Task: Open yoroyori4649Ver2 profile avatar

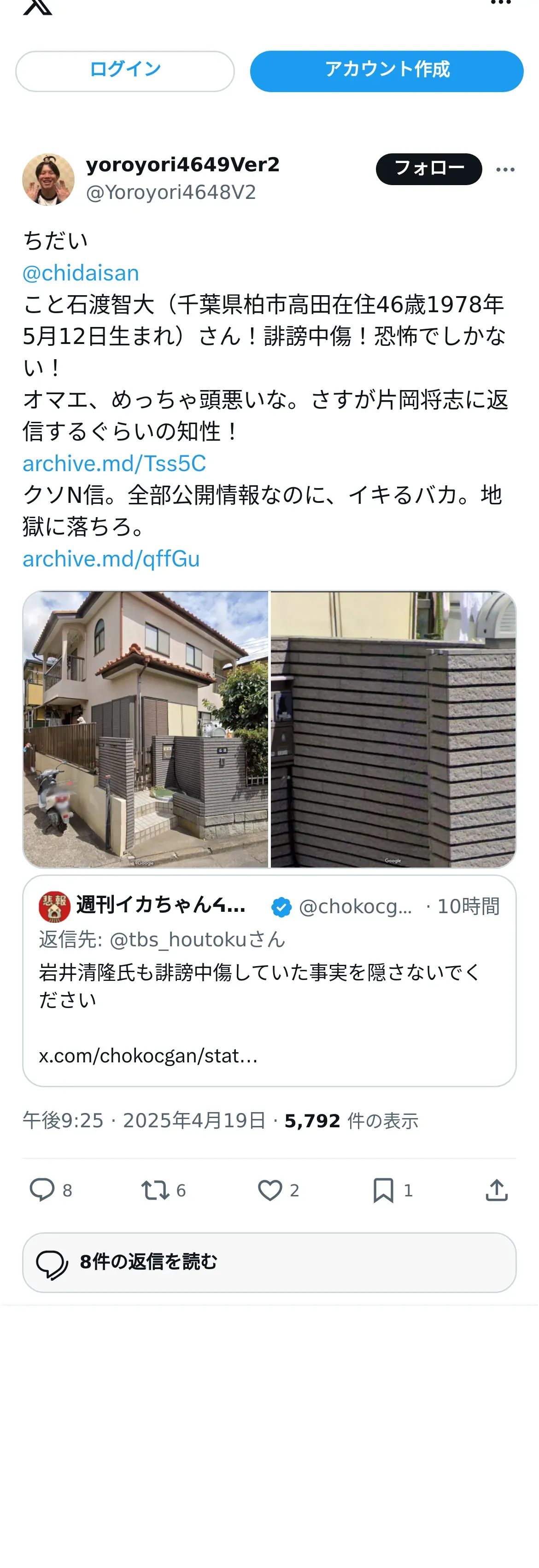Action: 48,179
